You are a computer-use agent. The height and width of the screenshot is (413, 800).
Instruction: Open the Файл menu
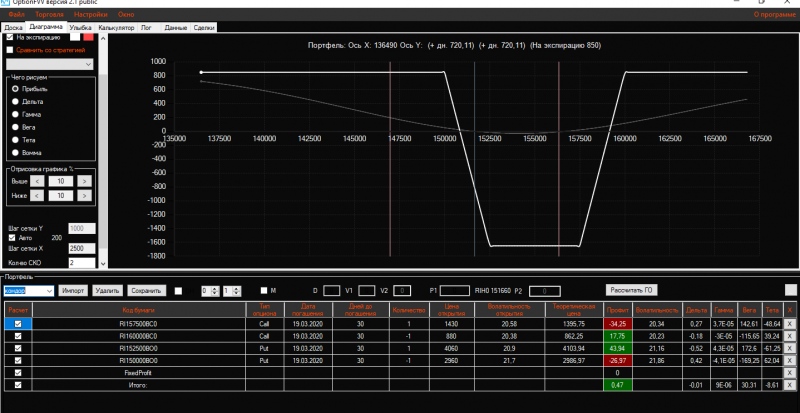pos(16,15)
